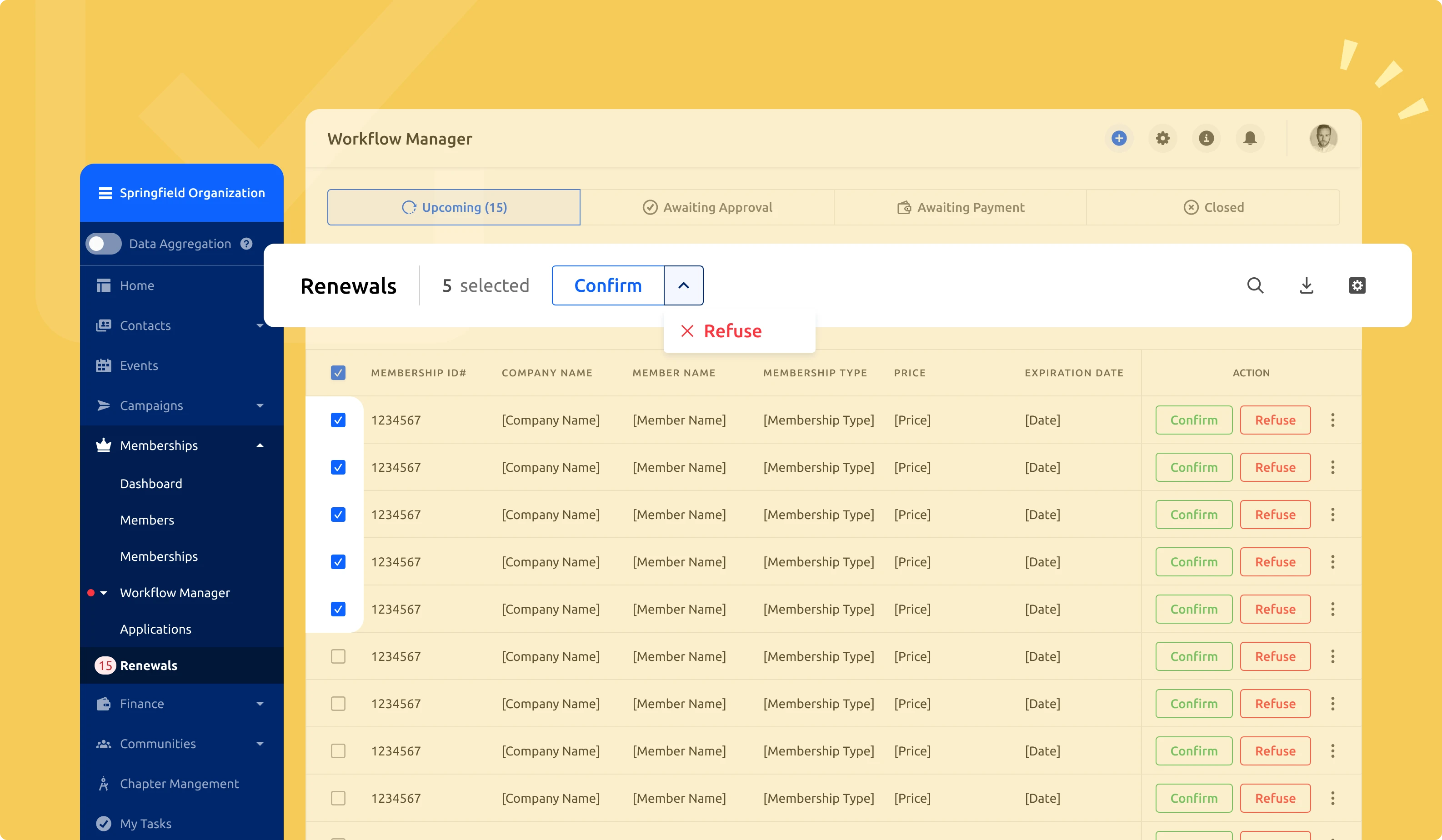Click the add new item plus icon
Viewport: 1442px width, 840px height.
(1118, 139)
